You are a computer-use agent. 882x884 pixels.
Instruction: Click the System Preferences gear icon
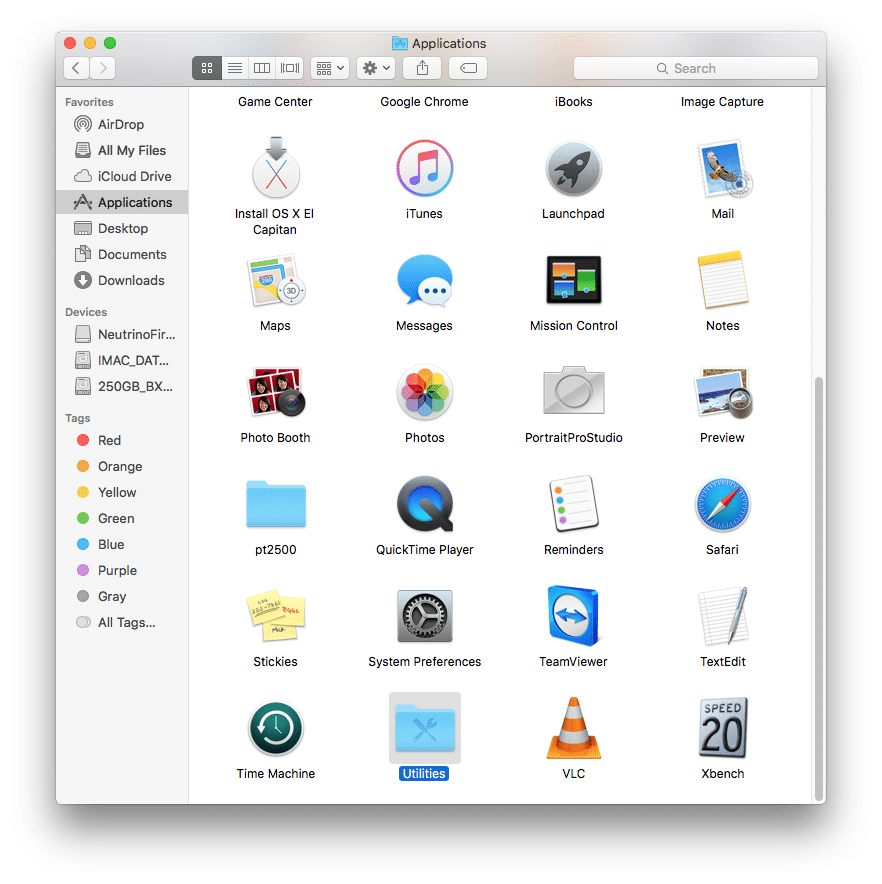point(424,617)
